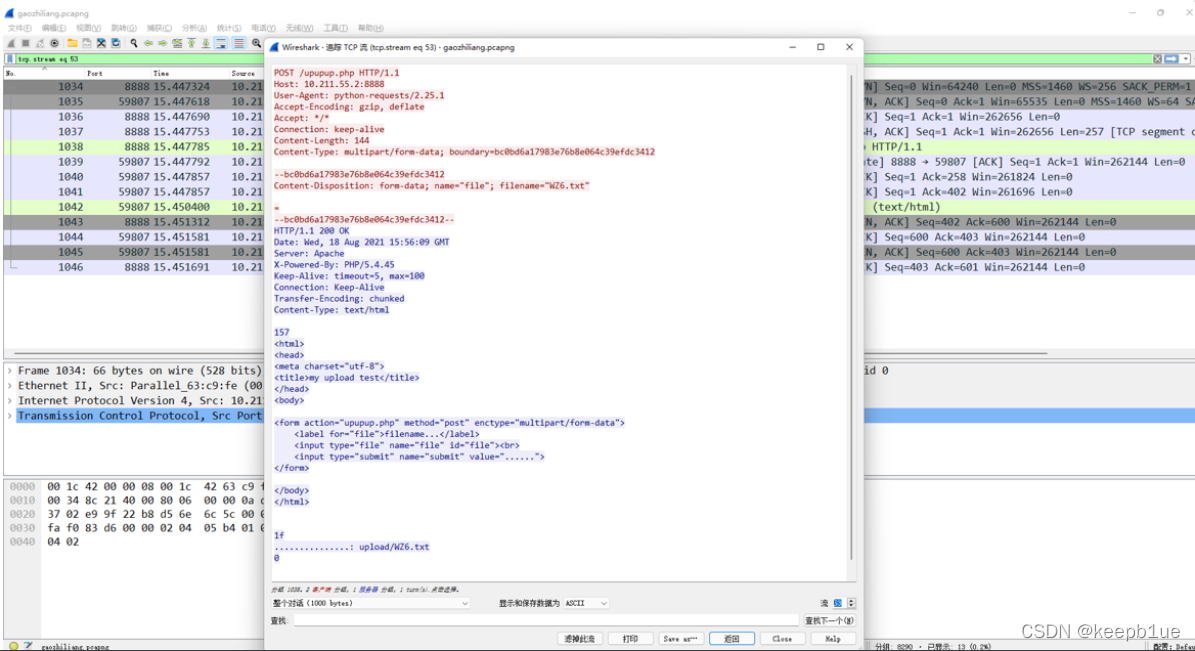Viewport: 1195px width, 651px height.
Task: Maximize the TCP stream dialog window
Action: tap(821, 47)
